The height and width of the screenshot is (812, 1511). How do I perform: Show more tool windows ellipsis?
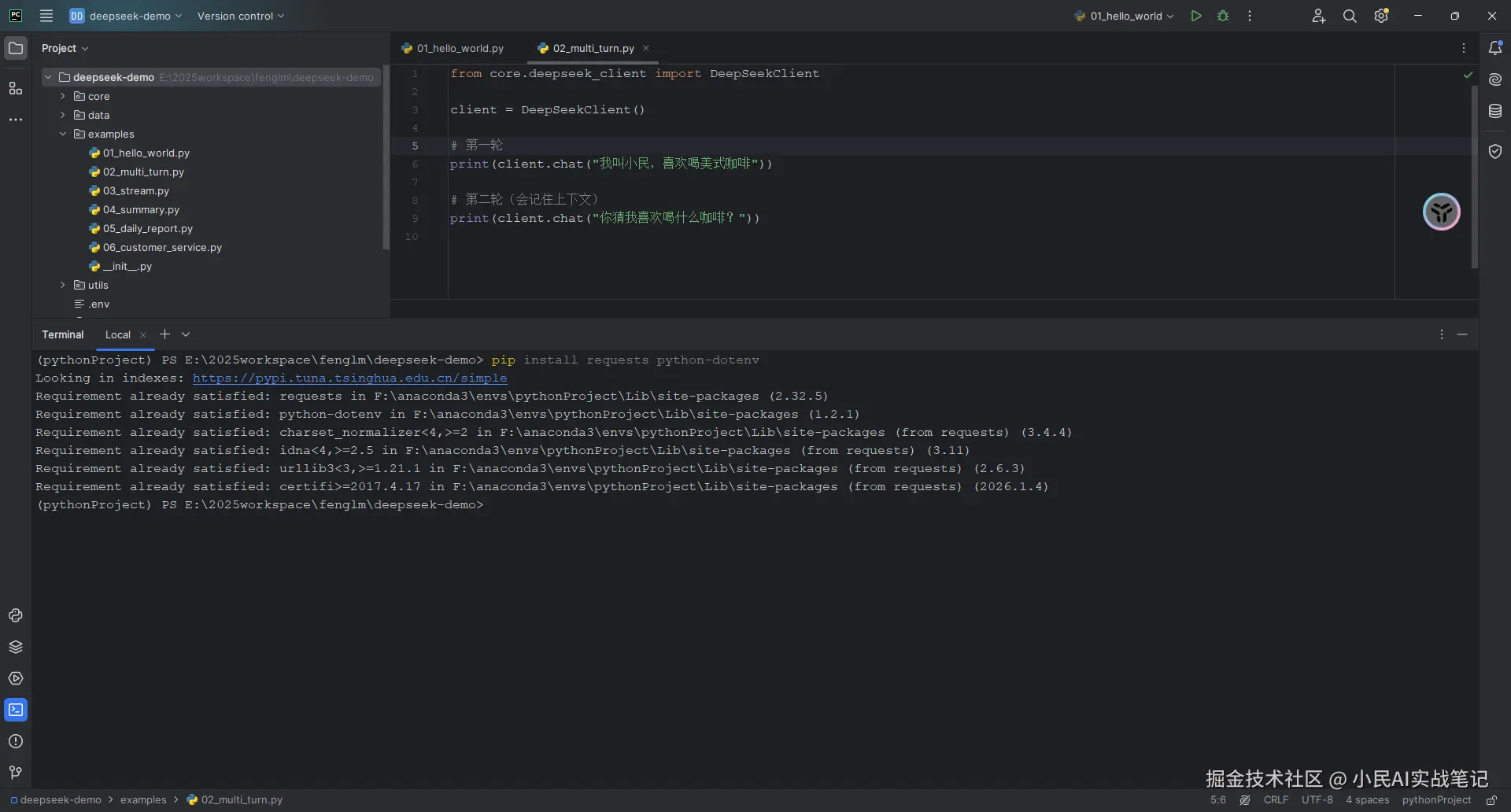pyautogui.click(x=16, y=120)
